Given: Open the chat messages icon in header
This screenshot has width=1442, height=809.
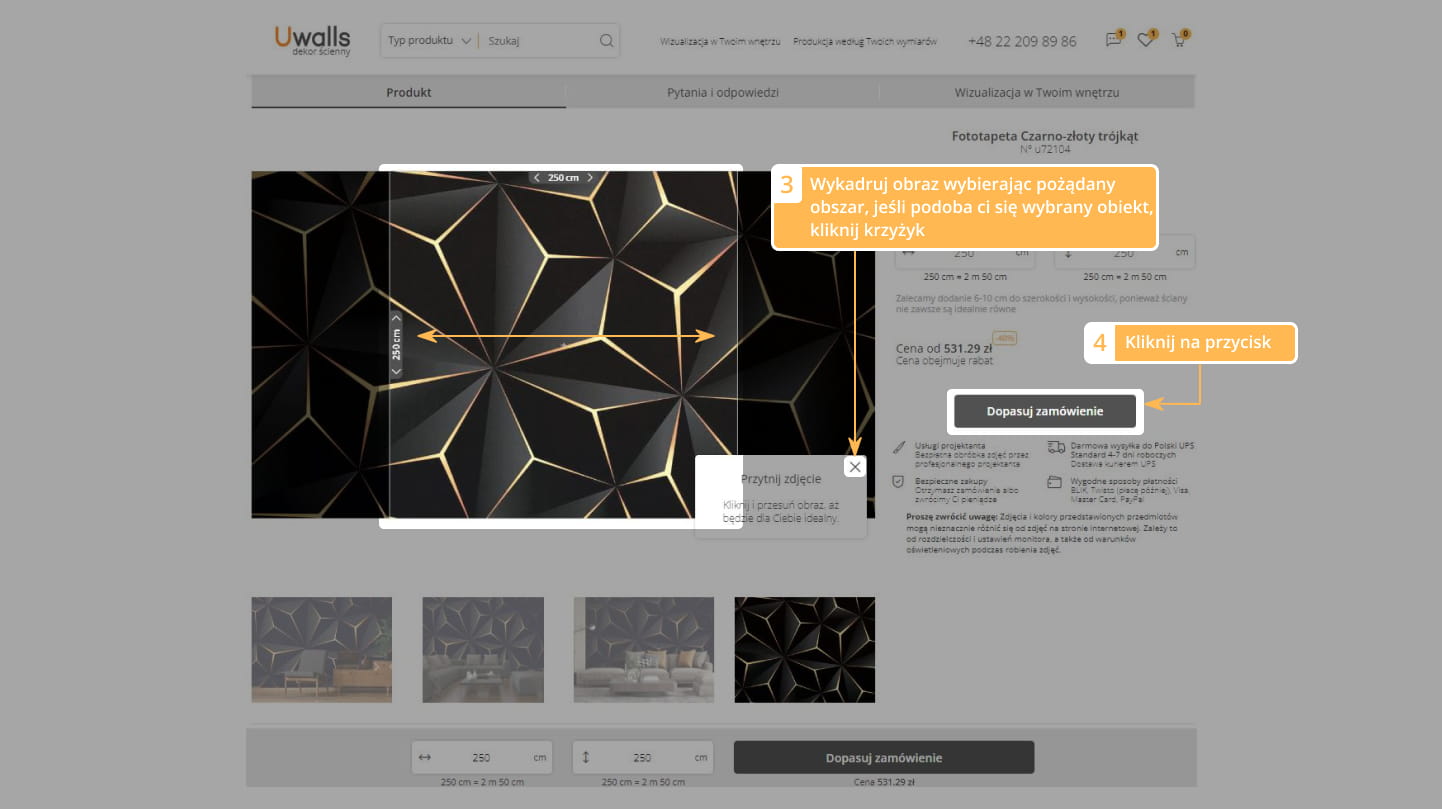Looking at the screenshot, I should (1113, 41).
